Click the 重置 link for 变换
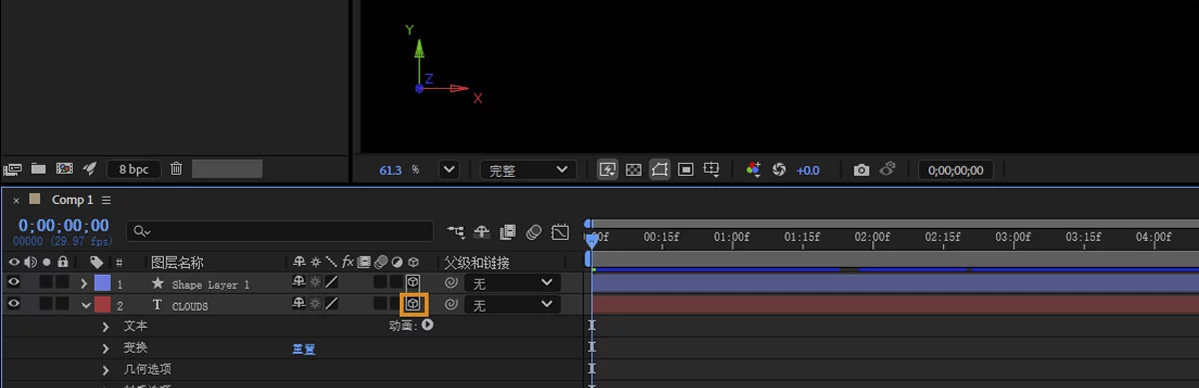Screen dimensions: 1199x388 pos(304,349)
